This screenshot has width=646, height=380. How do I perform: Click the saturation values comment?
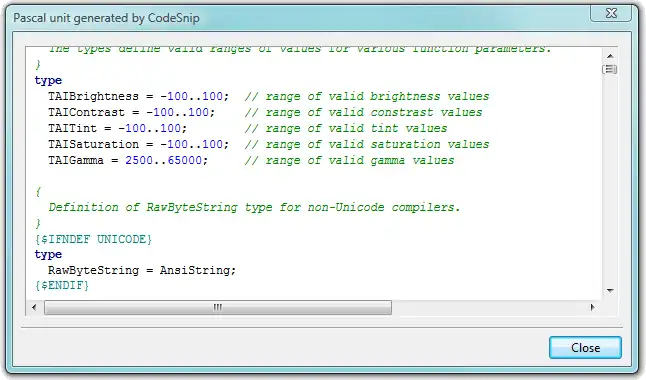click(367, 145)
